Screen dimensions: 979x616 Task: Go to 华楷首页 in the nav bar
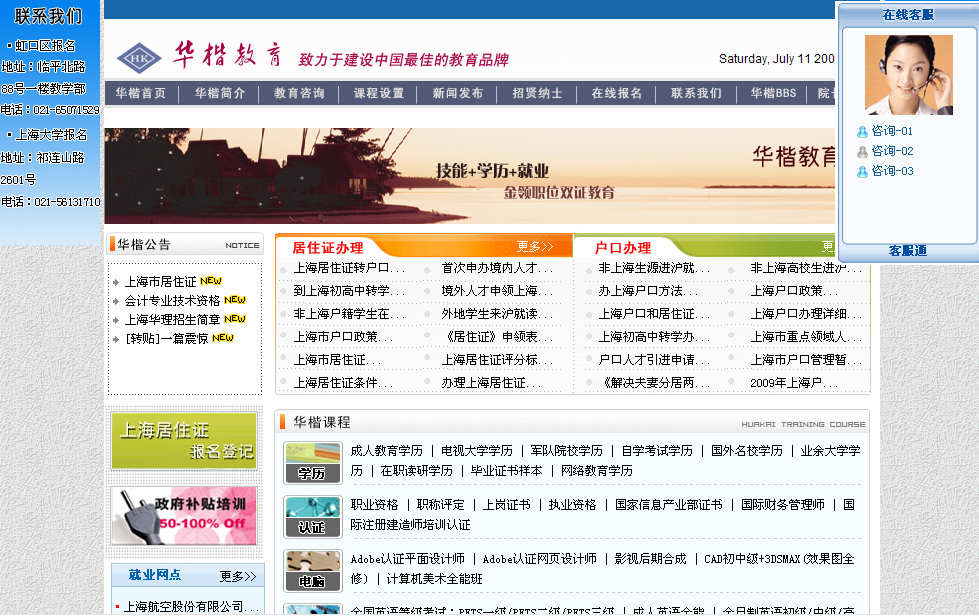(140, 93)
